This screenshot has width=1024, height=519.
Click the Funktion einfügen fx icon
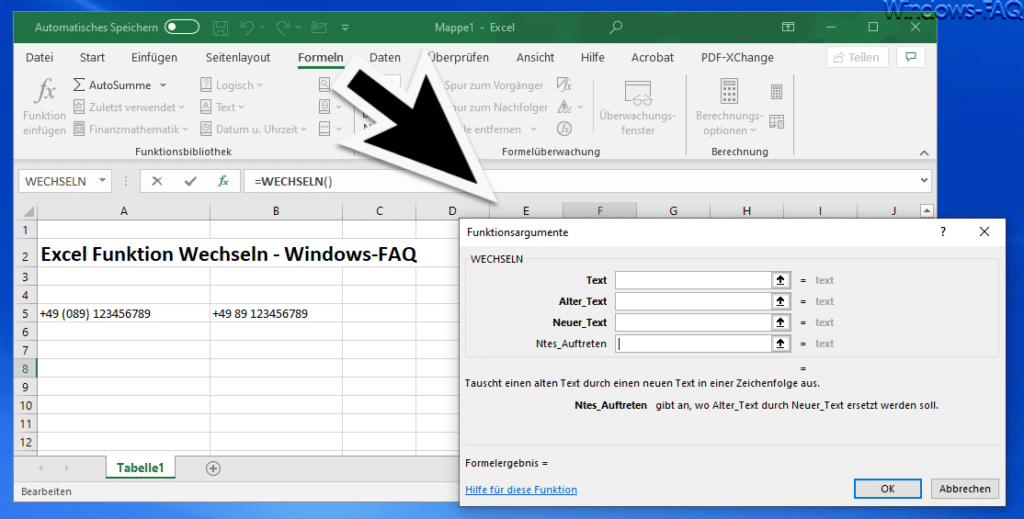[x=44, y=91]
